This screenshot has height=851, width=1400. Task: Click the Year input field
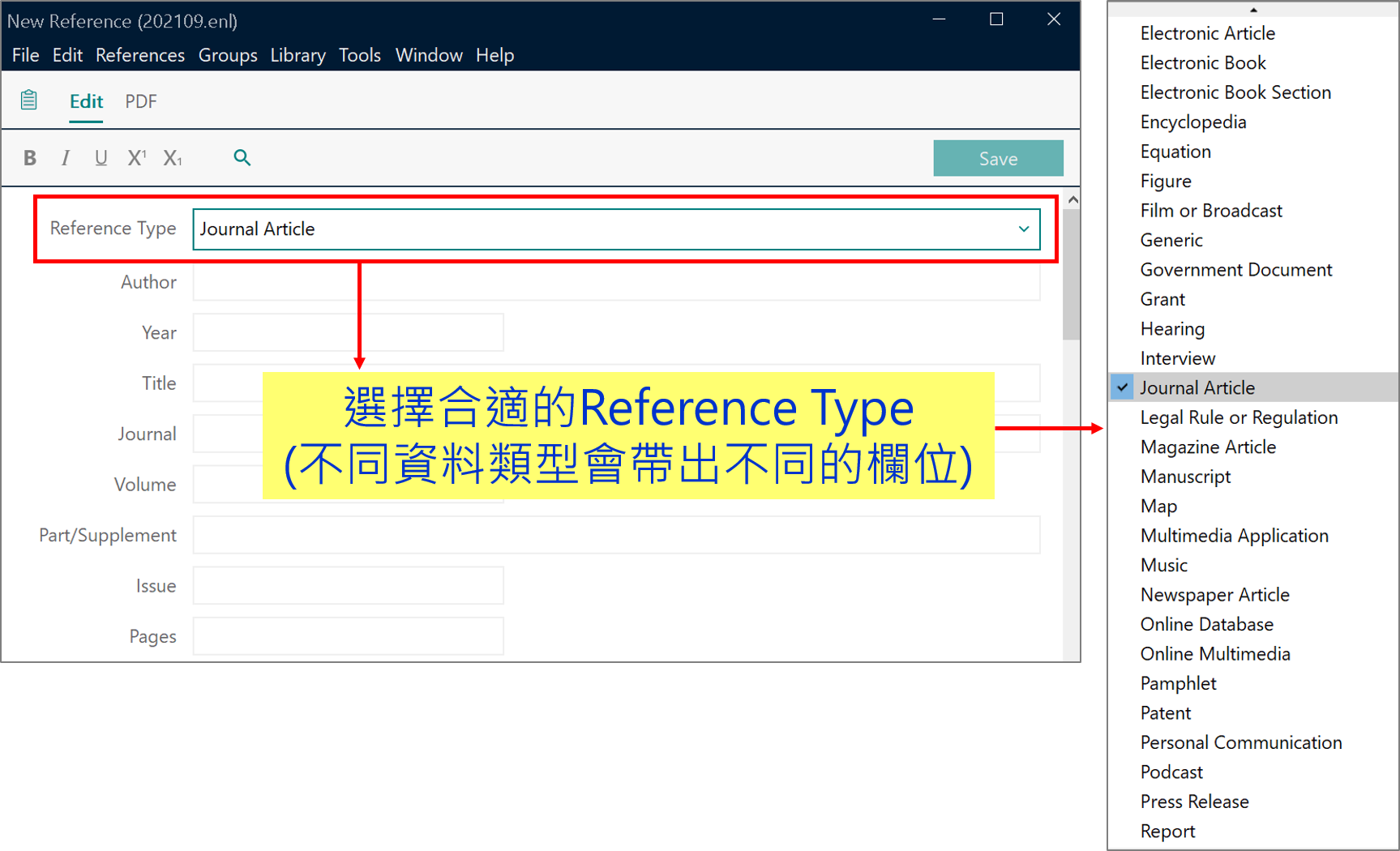[348, 332]
